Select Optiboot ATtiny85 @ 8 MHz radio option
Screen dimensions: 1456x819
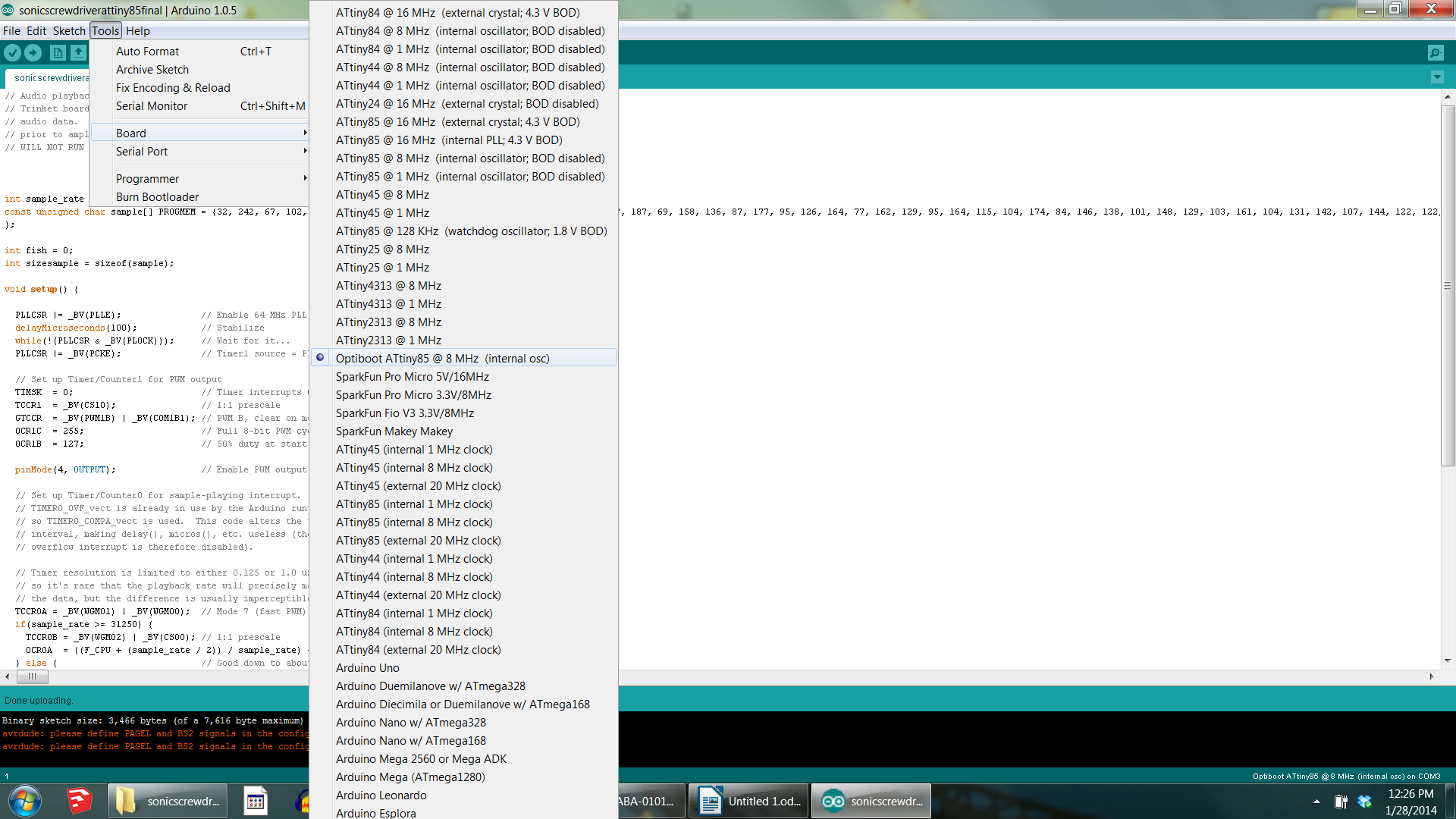point(442,358)
